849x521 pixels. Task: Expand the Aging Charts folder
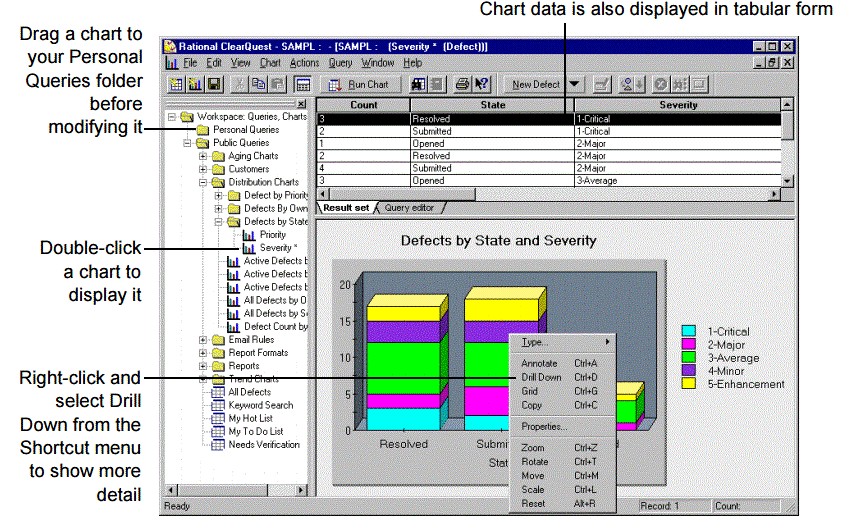[x=204, y=156]
